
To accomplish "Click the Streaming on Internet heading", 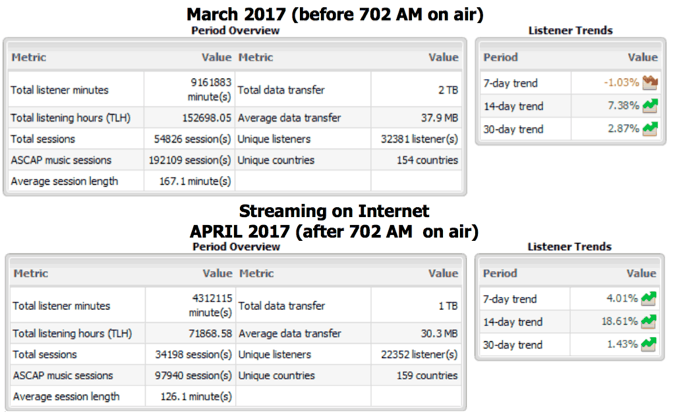I will coord(335,211).
